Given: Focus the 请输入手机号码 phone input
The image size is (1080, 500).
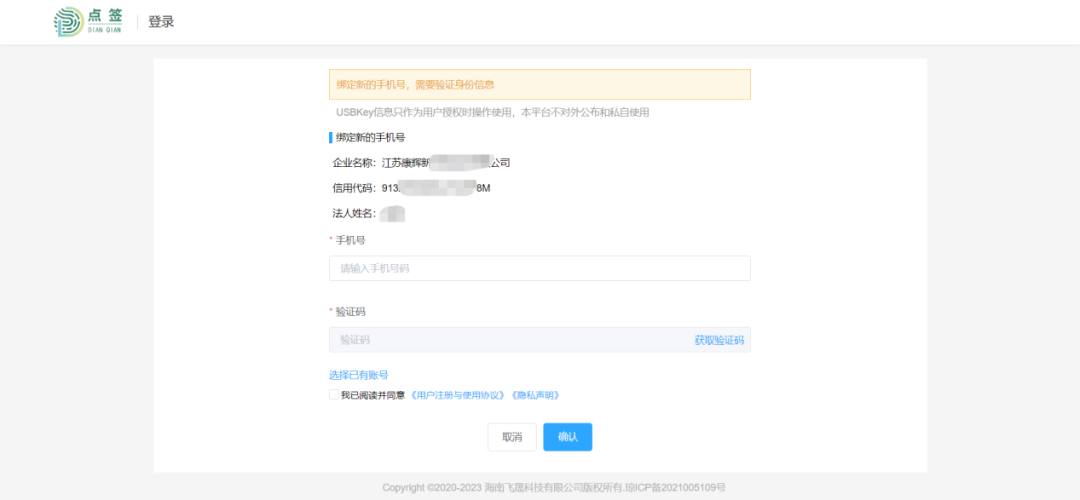Looking at the screenshot, I should coord(539,268).
